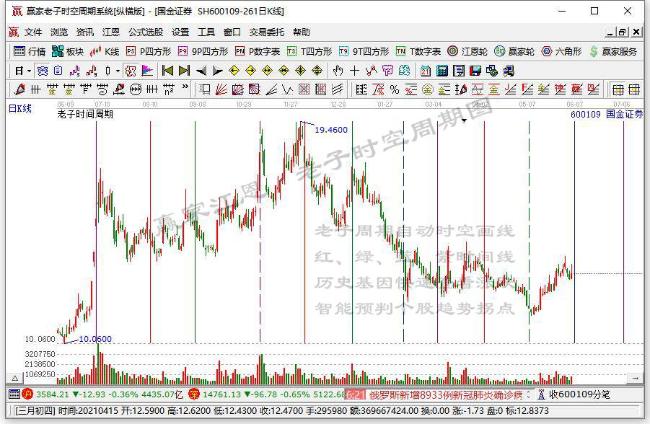Open the 公式选股 menu
The width and height of the screenshot is (650, 424).
pos(146,32)
